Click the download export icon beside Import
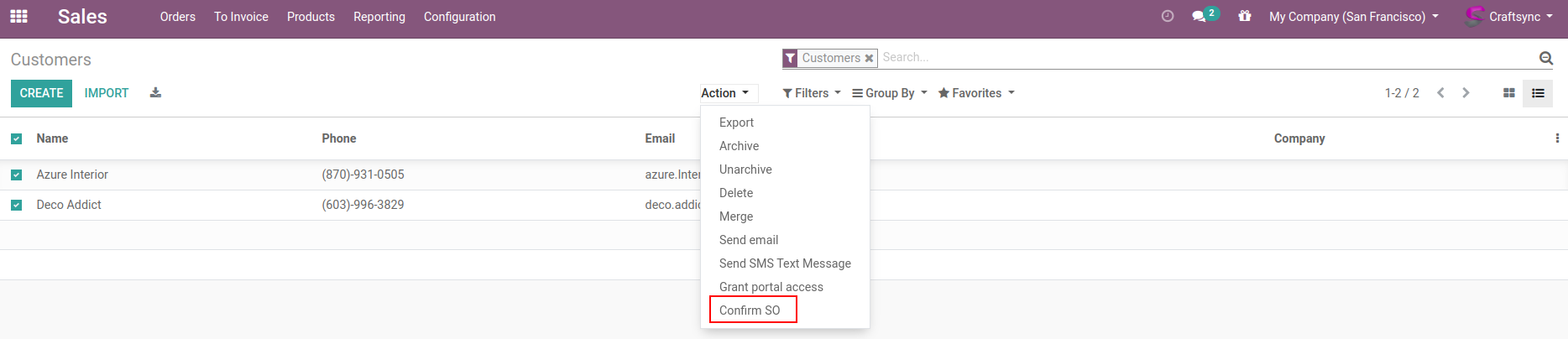 pos(155,93)
